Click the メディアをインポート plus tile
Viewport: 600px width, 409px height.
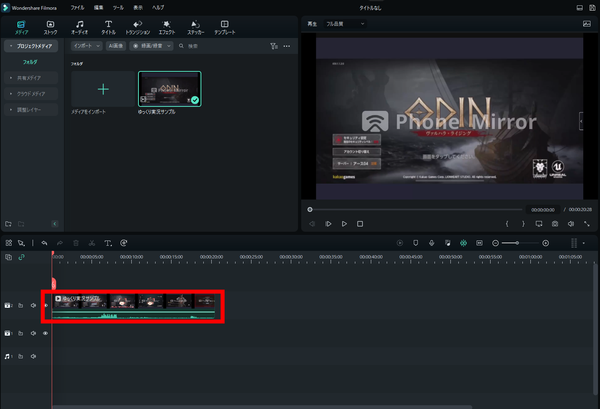pos(103,89)
